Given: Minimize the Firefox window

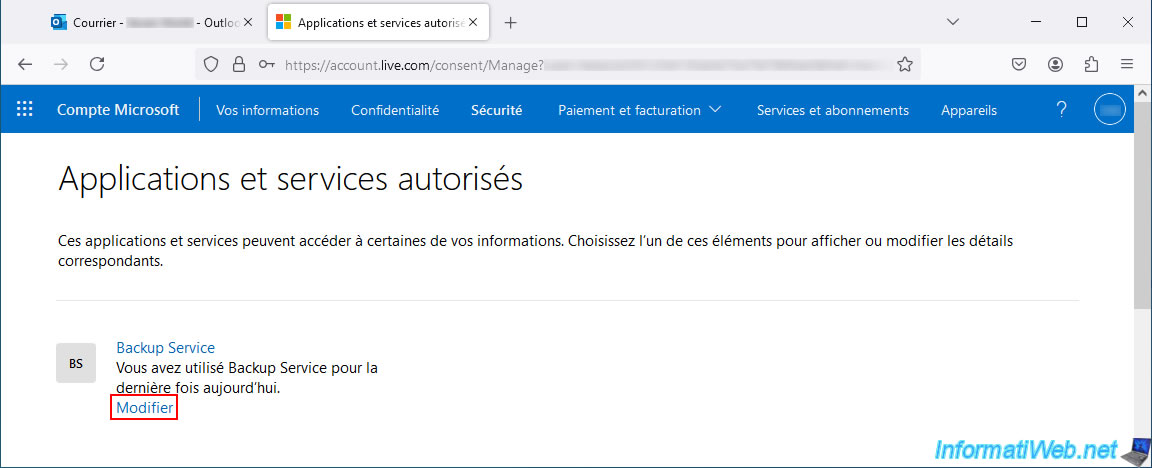Looking at the screenshot, I should [1037, 22].
